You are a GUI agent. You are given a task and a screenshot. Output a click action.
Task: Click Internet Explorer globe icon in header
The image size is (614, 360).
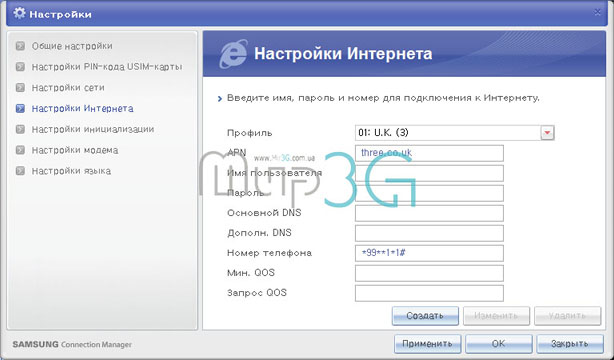pos(233,54)
